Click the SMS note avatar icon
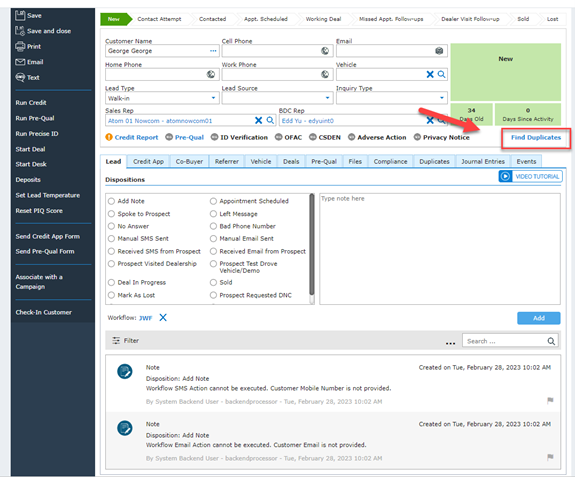Image resolution: width=575 pixels, height=477 pixels. point(125,371)
